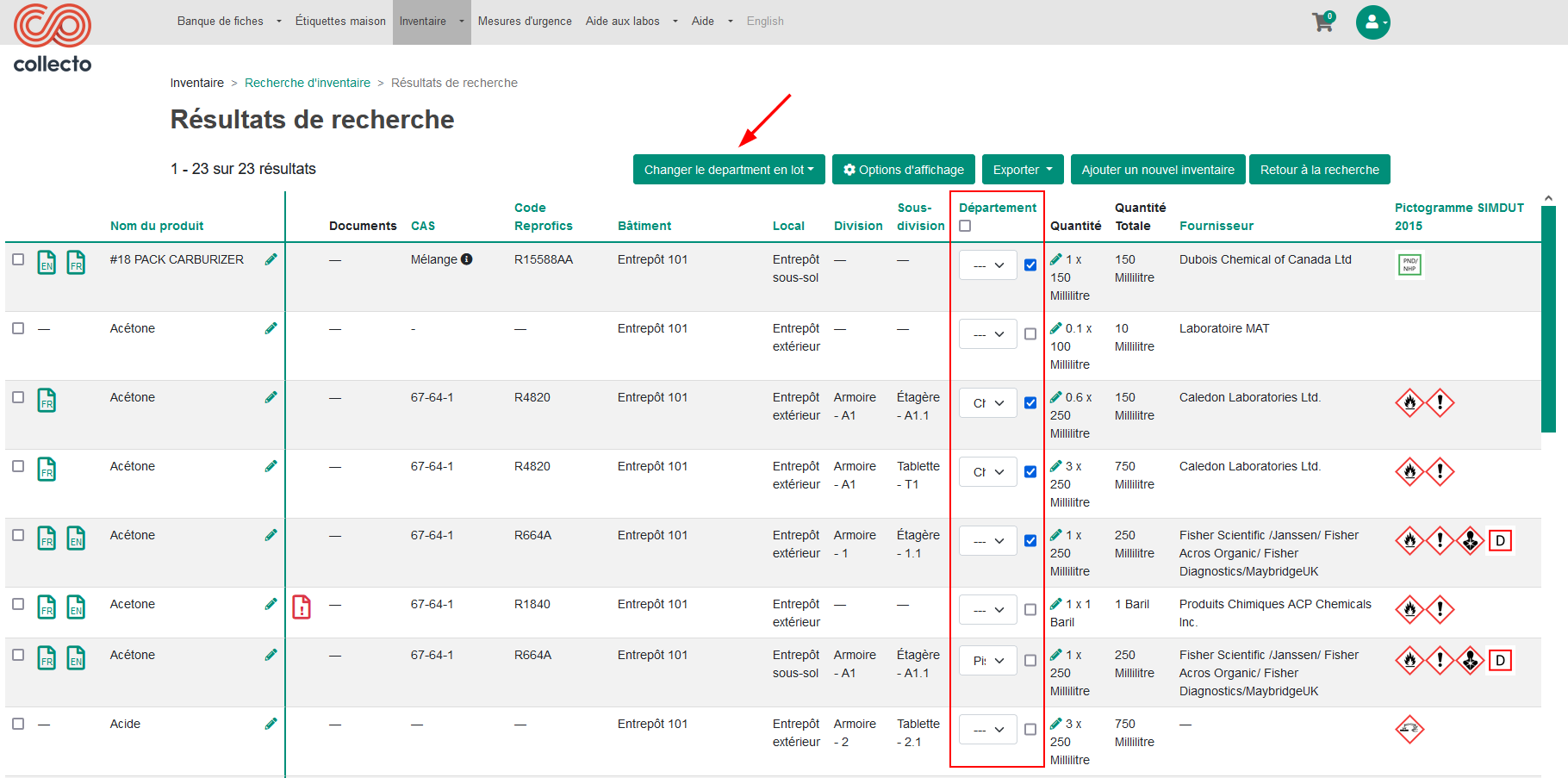
Task: Select row checkbox for #18 PACK CARBURIZER
Action: (x=18, y=259)
